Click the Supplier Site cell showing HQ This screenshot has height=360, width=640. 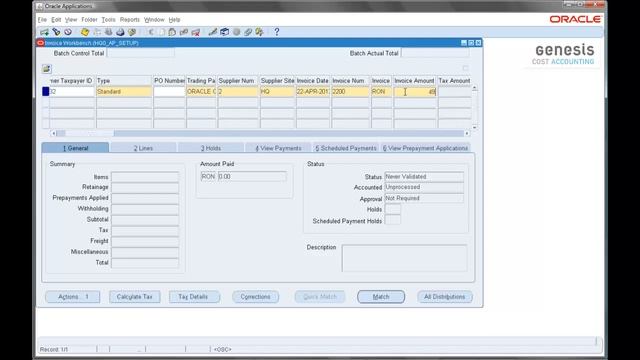(278, 92)
